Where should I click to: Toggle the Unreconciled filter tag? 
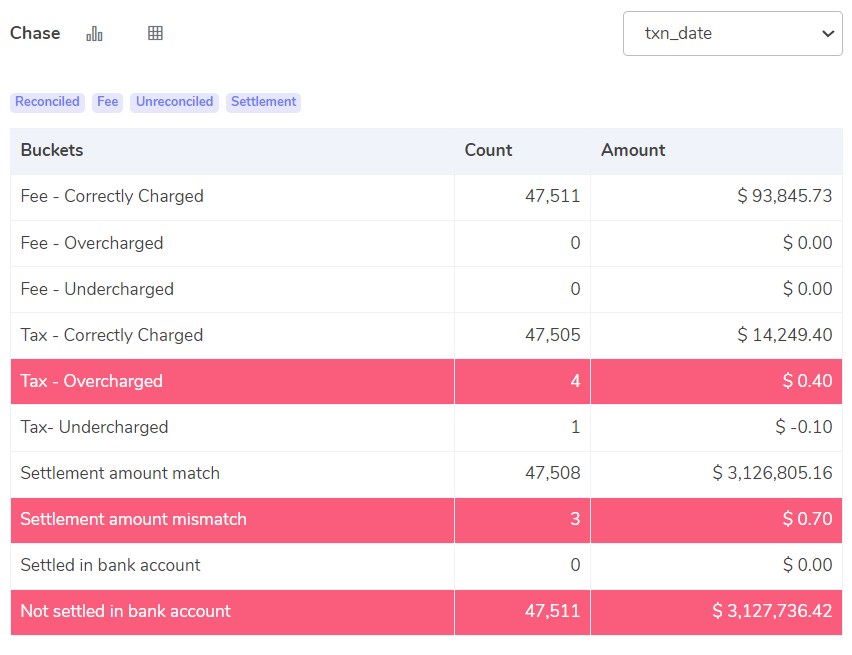click(174, 102)
